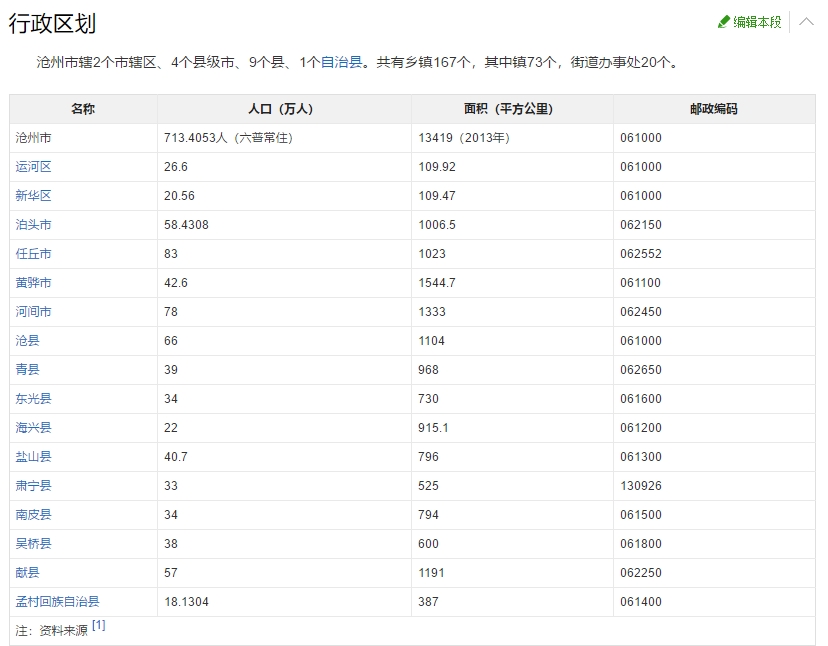Click the pencil edit icon beside 编辑本段
The image size is (828, 646).
(x=724, y=22)
